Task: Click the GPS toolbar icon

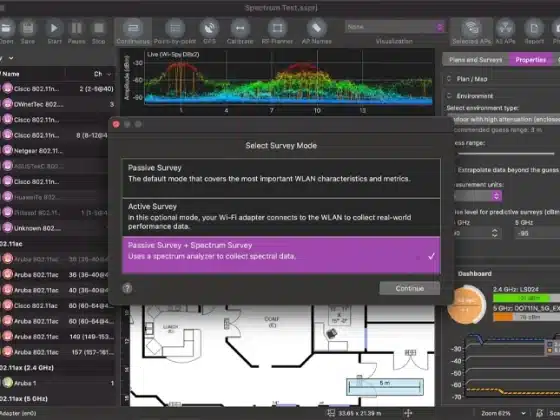Action: [209, 28]
